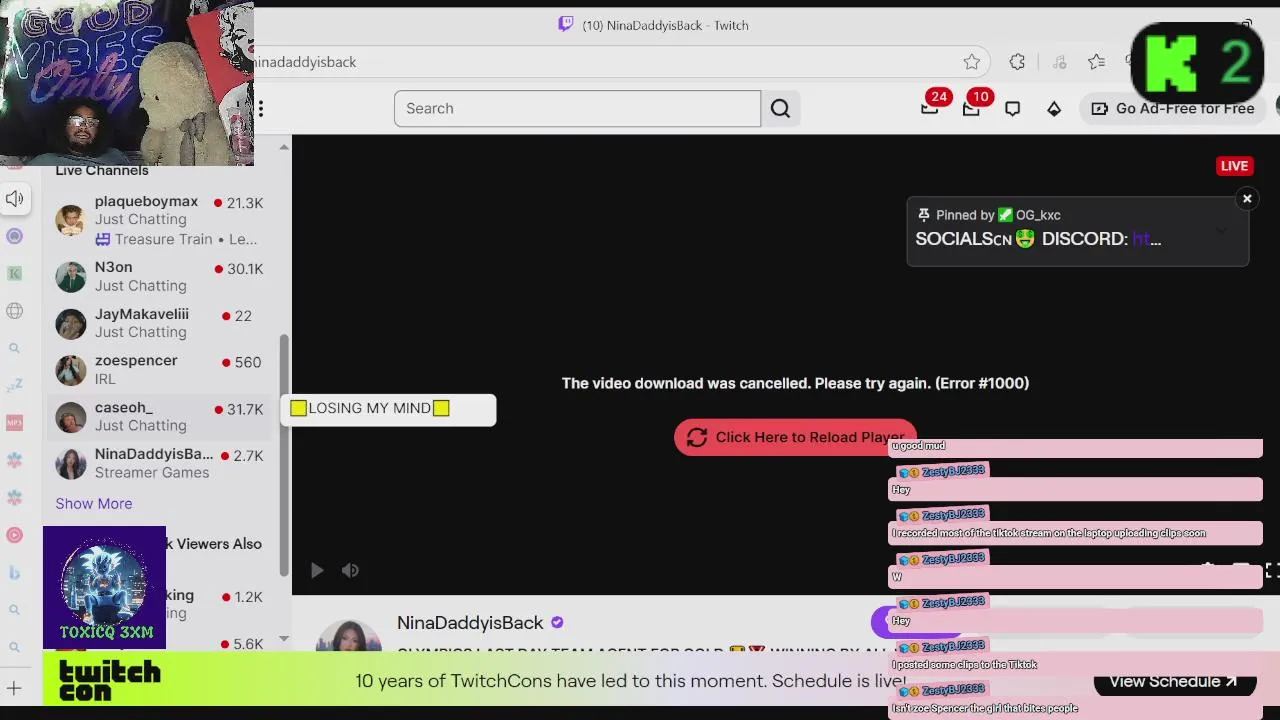Click the streamer avatar below the player
This screenshot has height=720, width=1280.
(x=349, y=636)
